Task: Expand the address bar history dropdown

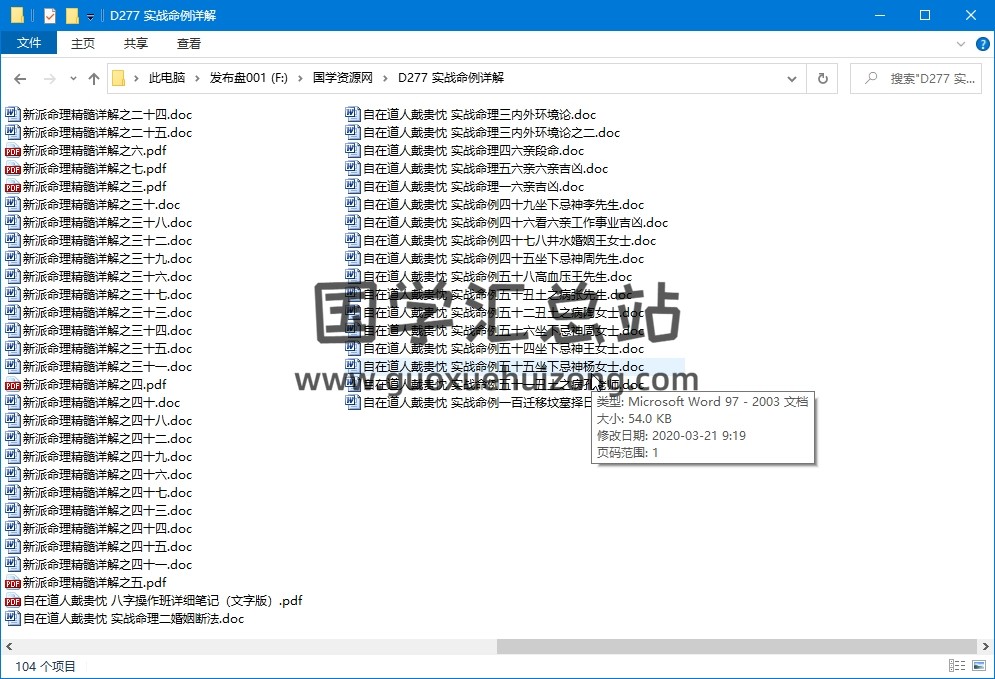Action: click(x=793, y=78)
